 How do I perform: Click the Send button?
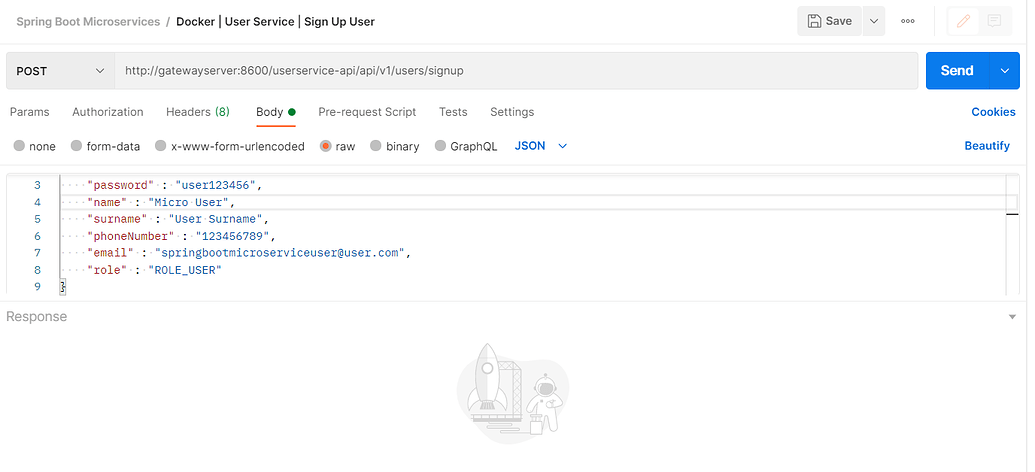click(957, 71)
